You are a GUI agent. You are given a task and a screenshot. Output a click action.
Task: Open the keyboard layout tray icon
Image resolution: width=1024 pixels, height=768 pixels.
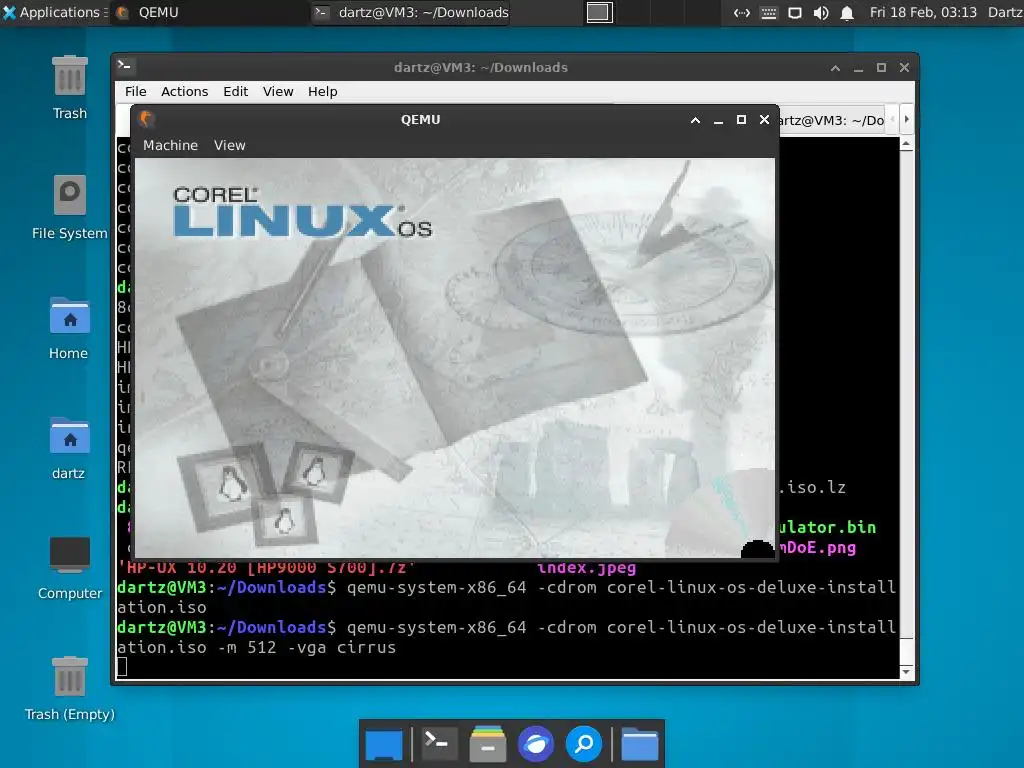(x=769, y=12)
